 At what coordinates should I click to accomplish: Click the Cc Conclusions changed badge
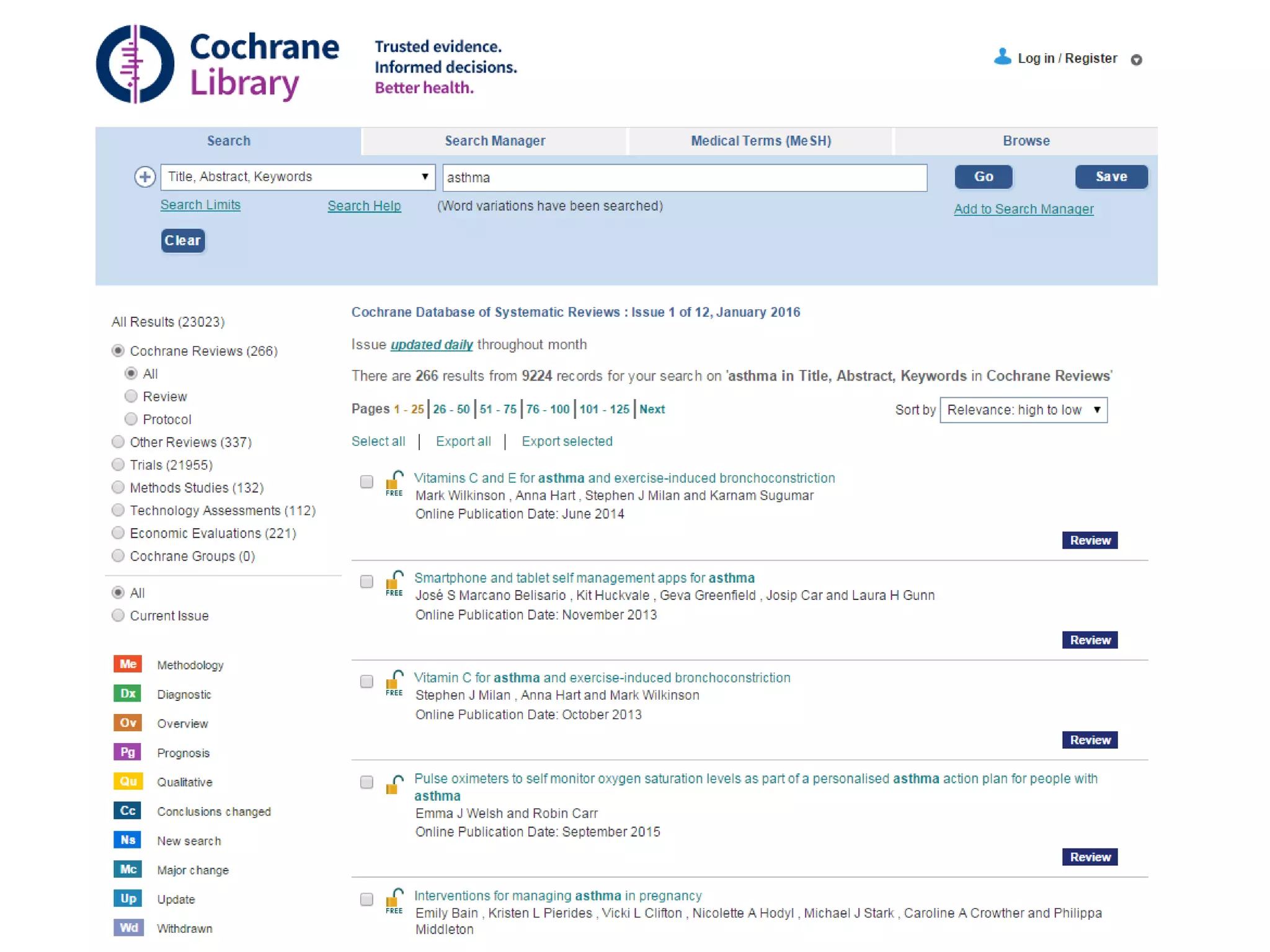click(128, 811)
